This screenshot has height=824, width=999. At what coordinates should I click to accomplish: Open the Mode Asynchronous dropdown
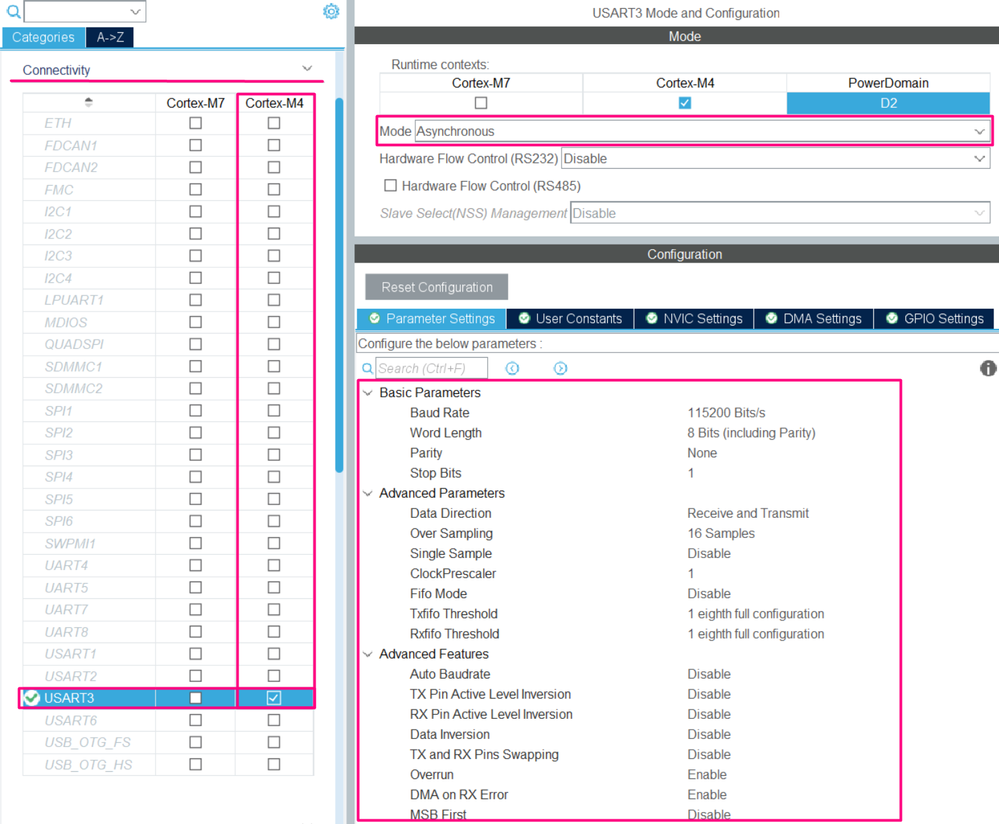(x=701, y=131)
